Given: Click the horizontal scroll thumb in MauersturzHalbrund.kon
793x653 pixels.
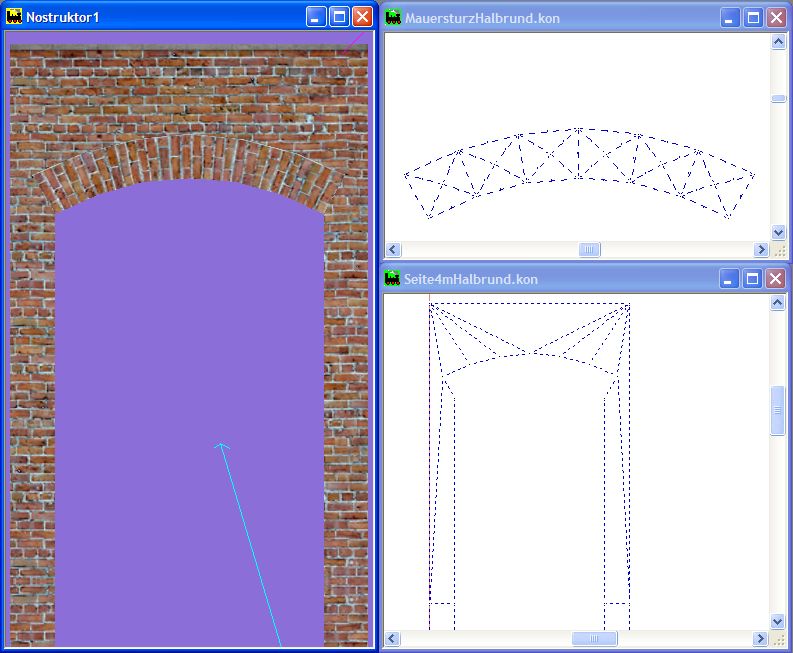Looking at the screenshot, I should pos(589,250).
